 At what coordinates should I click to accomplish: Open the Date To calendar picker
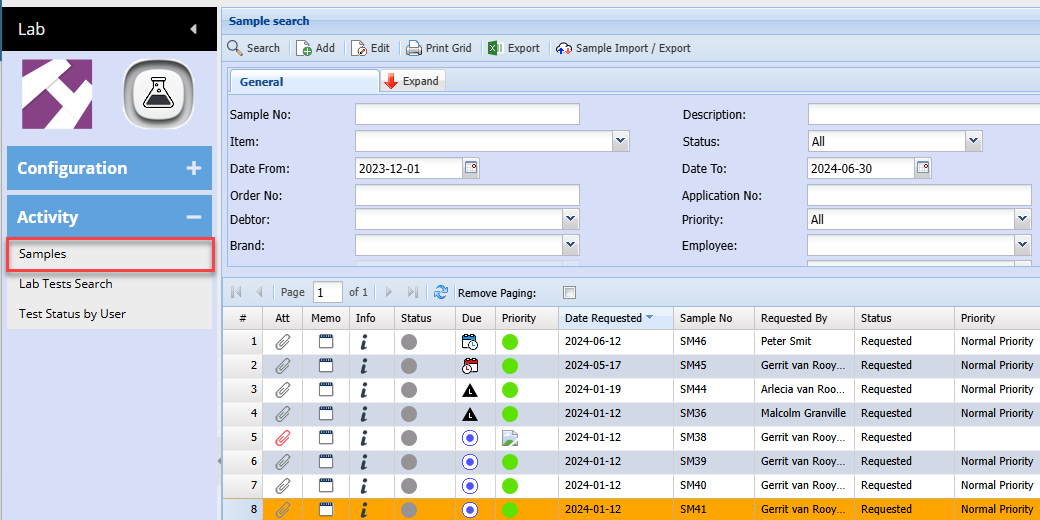[x=923, y=168]
